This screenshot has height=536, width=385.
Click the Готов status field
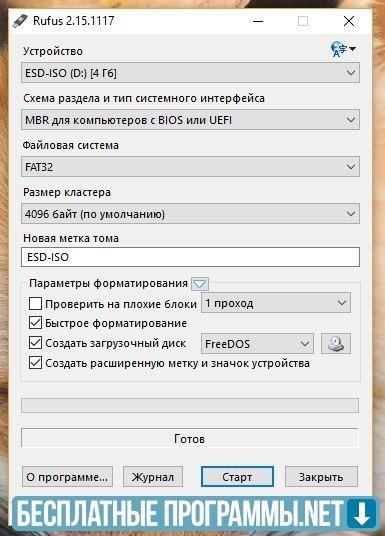click(x=190, y=438)
